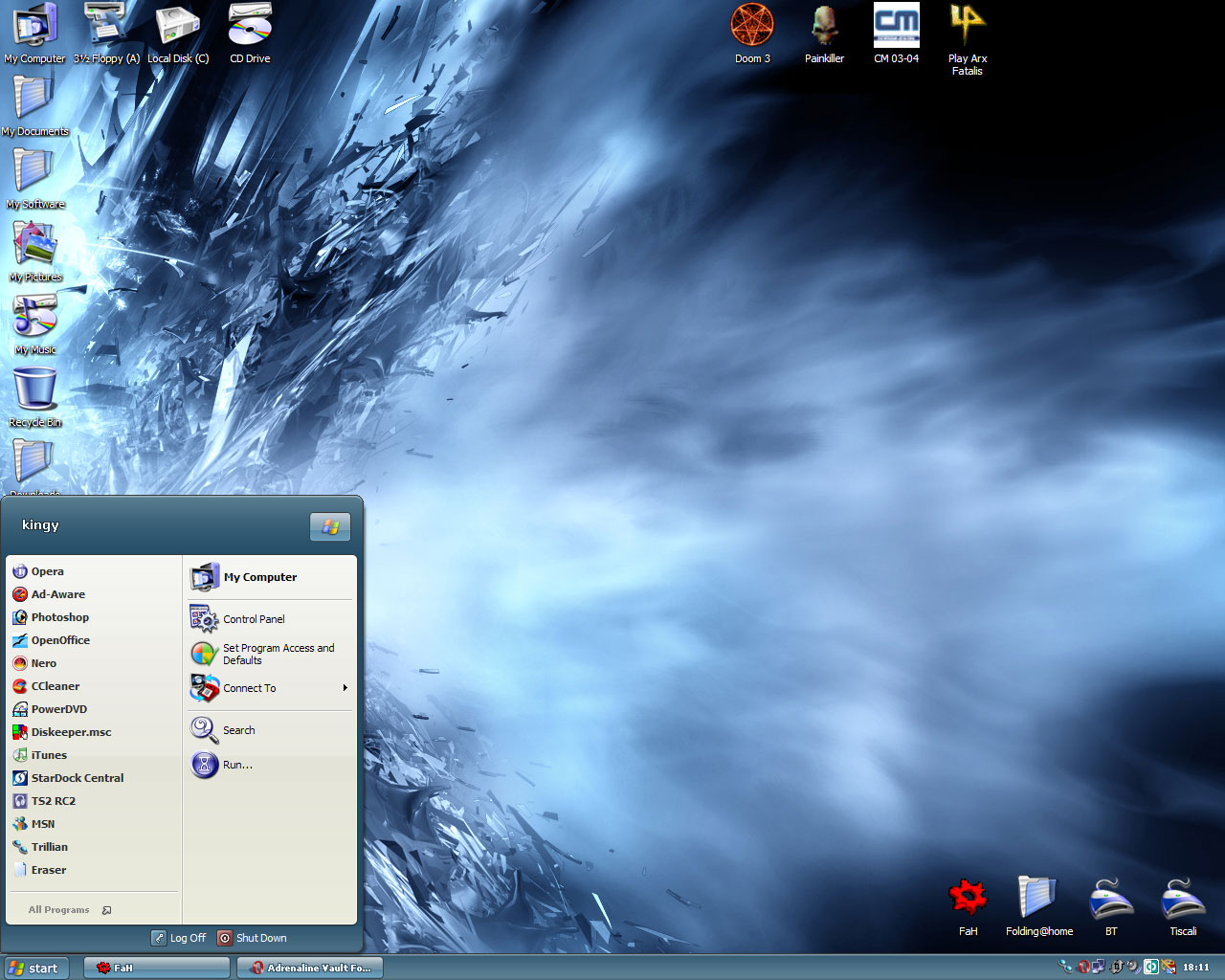Open Photoshop from the Start menu
This screenshot has height=980, width=1225.
[x=58, y=616]
